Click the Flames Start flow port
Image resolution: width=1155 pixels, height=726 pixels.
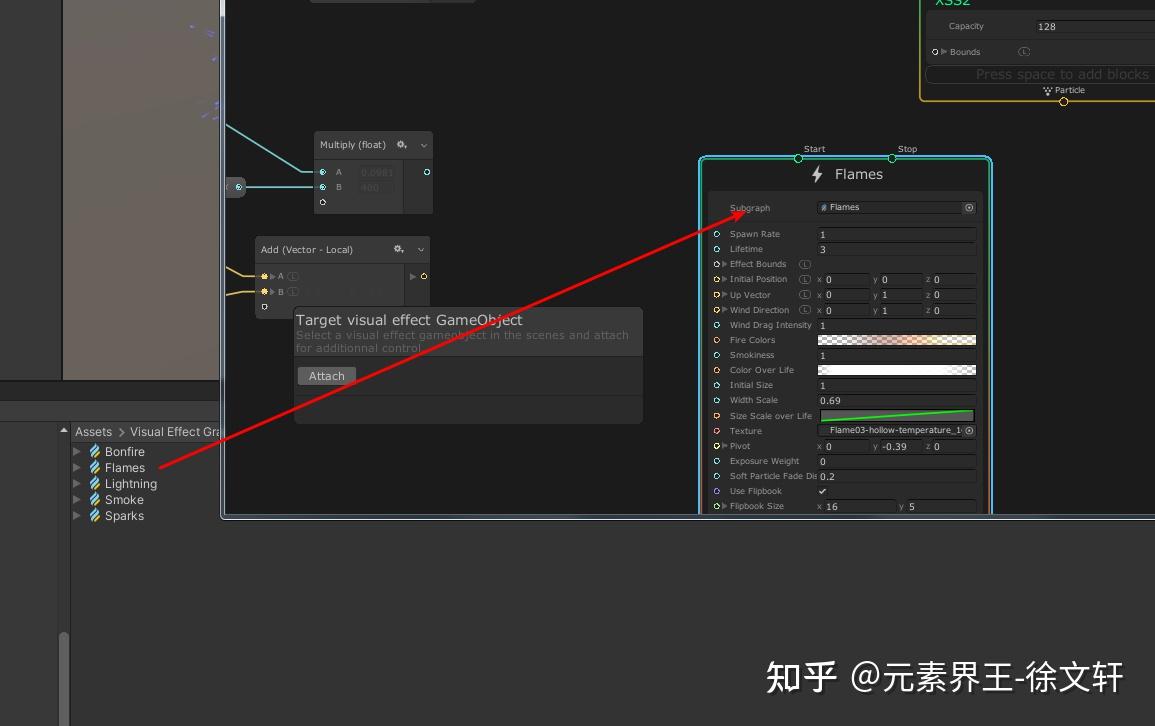click(x=798, y=158)
